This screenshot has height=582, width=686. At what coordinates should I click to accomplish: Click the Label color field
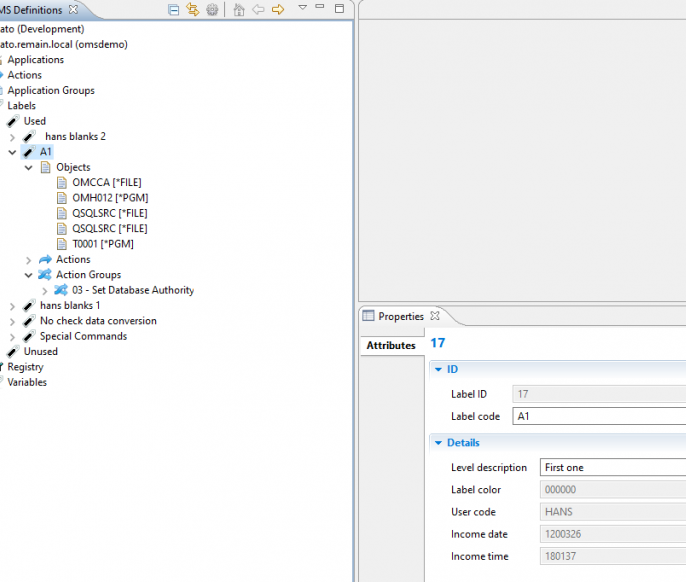613,490
